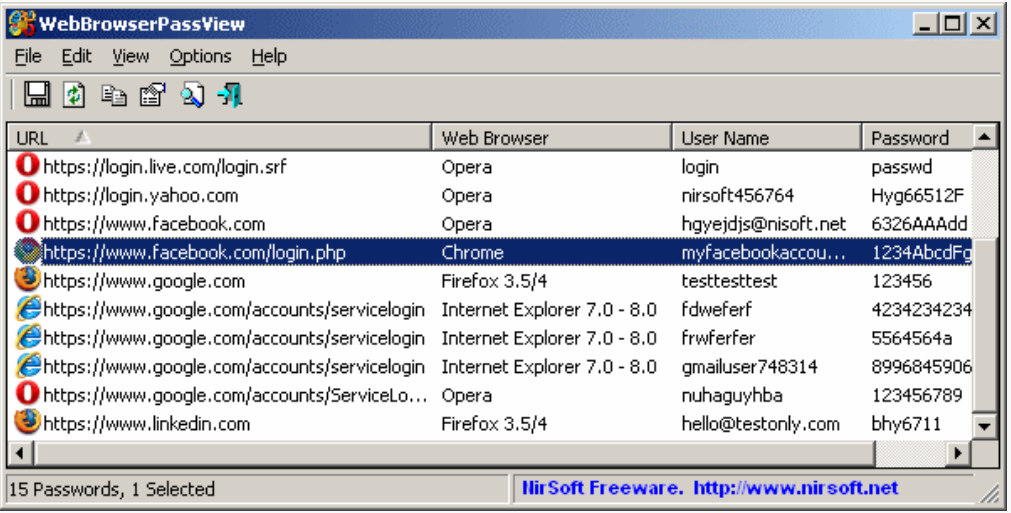Open the Options menu
The image size is (1011, 513).
(201, 57)
